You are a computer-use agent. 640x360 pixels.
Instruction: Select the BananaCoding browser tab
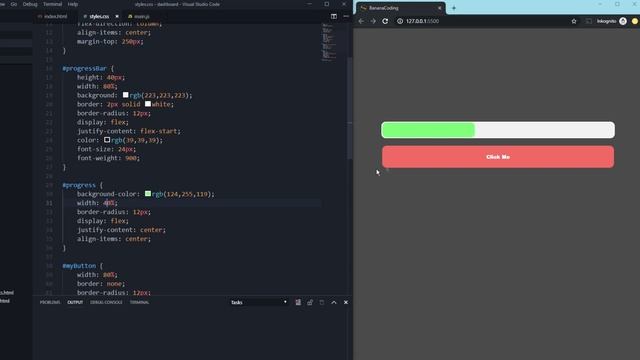(399, 8)
